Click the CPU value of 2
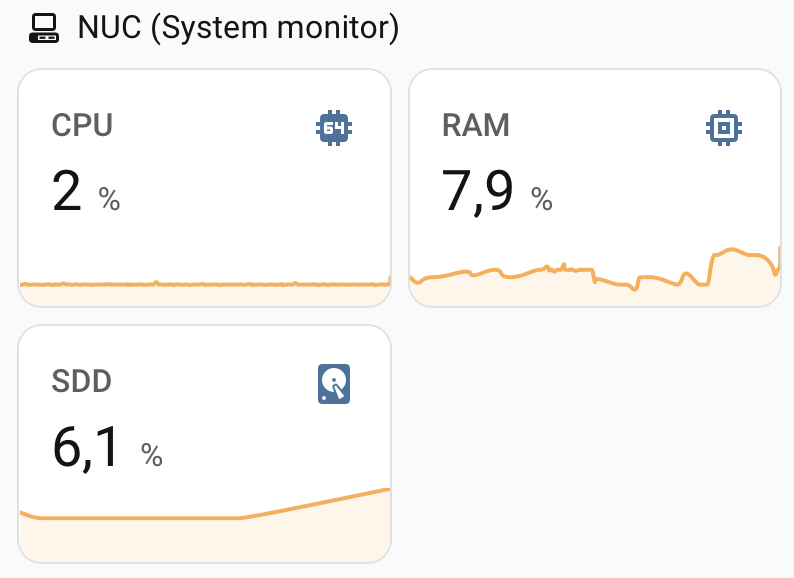Viewport: 794px width, 578px height. tap(67, 191)
